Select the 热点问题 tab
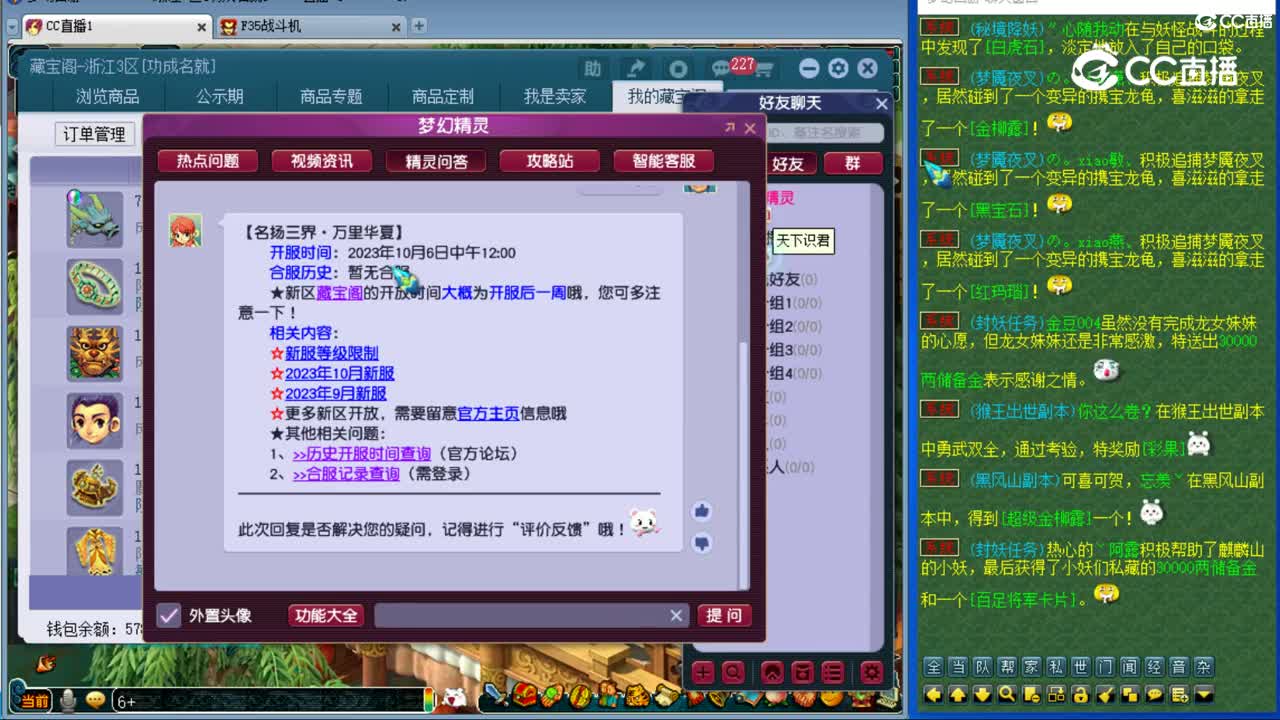The image size is (1280, 720). (208, 161)
